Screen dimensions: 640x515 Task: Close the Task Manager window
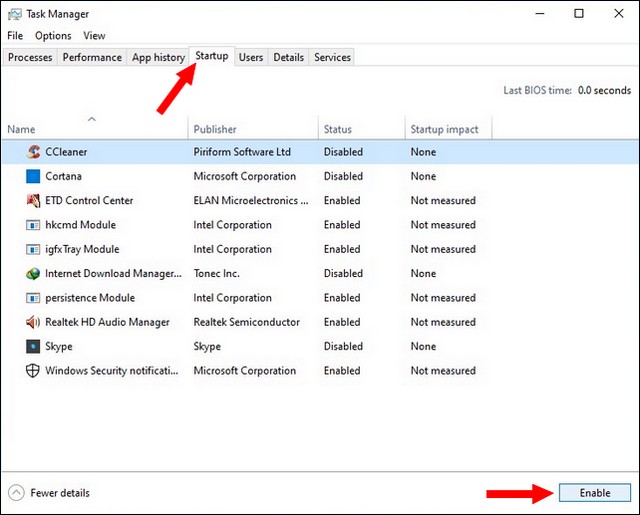(x=619, y=13)
